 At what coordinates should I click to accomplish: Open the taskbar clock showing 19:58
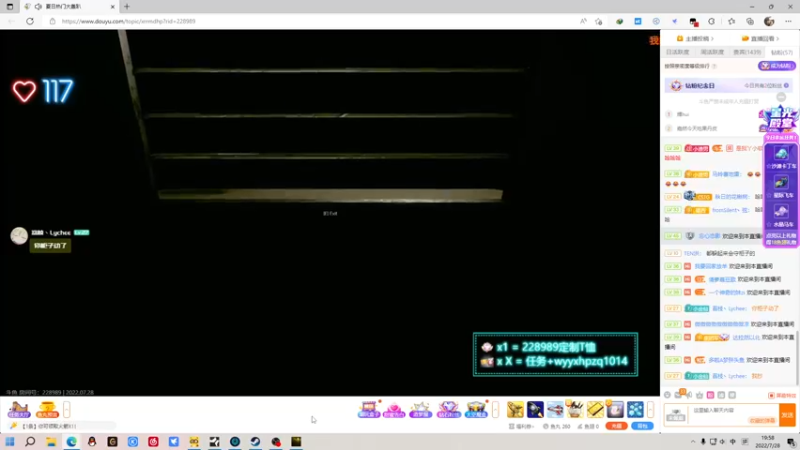coord(767,442)
